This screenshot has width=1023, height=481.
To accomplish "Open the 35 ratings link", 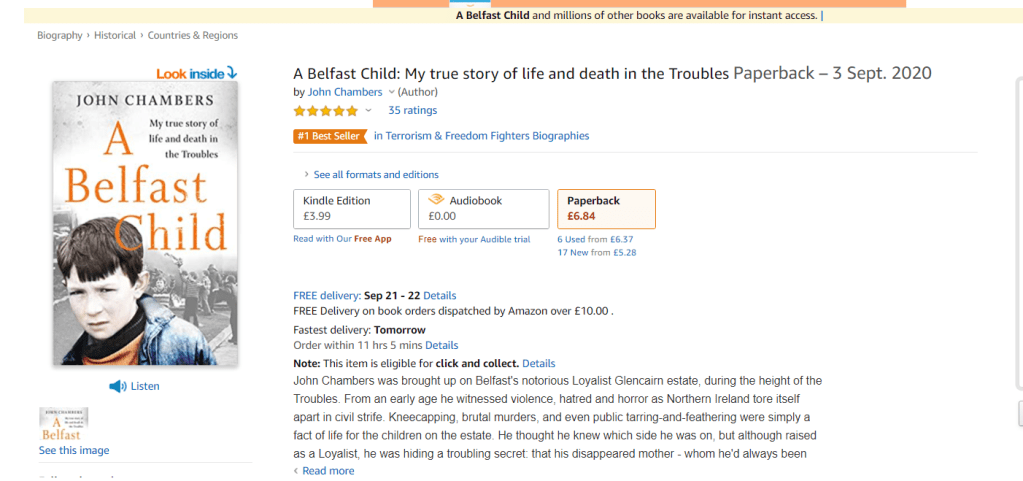I will (412, 110).
